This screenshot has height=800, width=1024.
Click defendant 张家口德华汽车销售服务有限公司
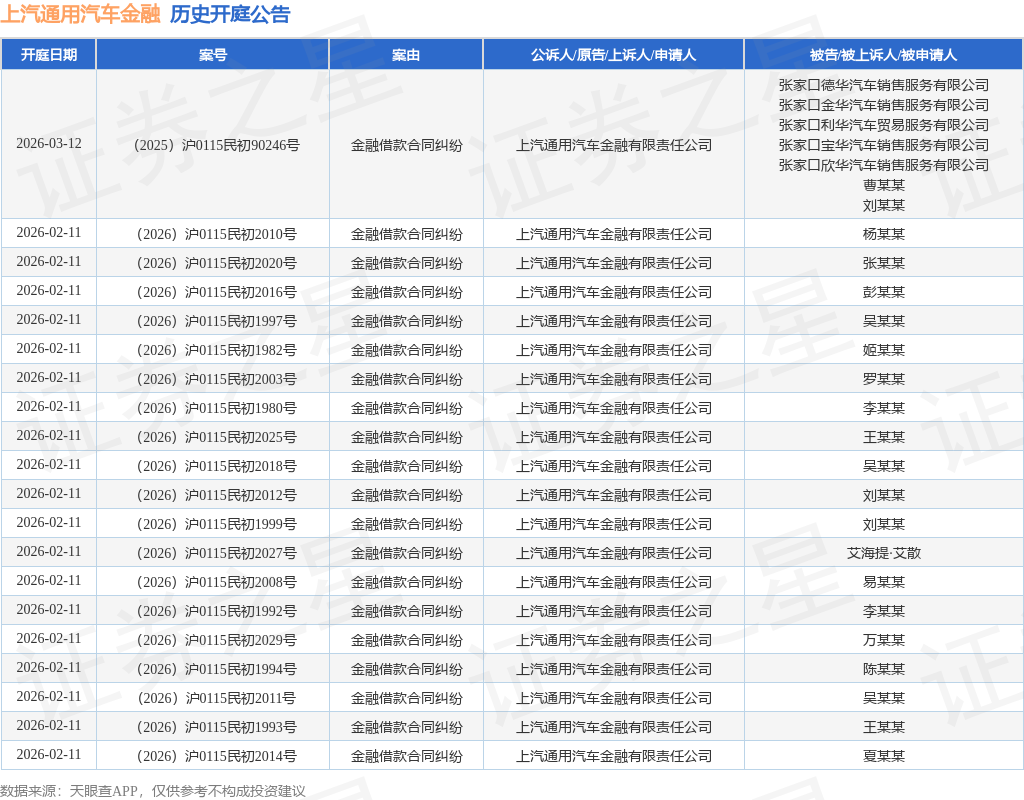pyautogui.click(x=883, y=85)
